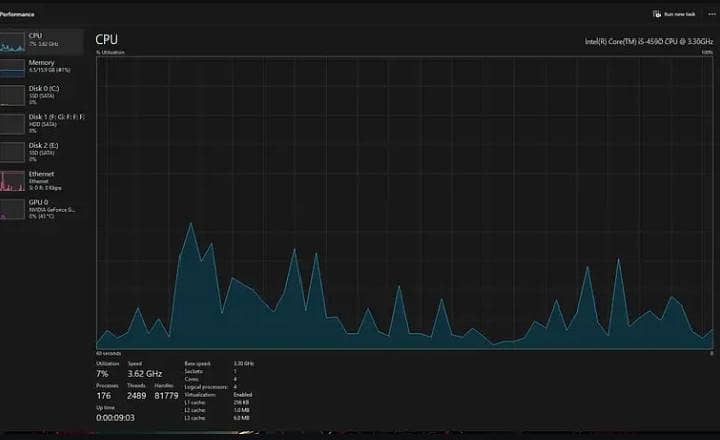
Task: Open GPU 0 NVIDIA GeForce view
Action: click(x=42, y=209)
